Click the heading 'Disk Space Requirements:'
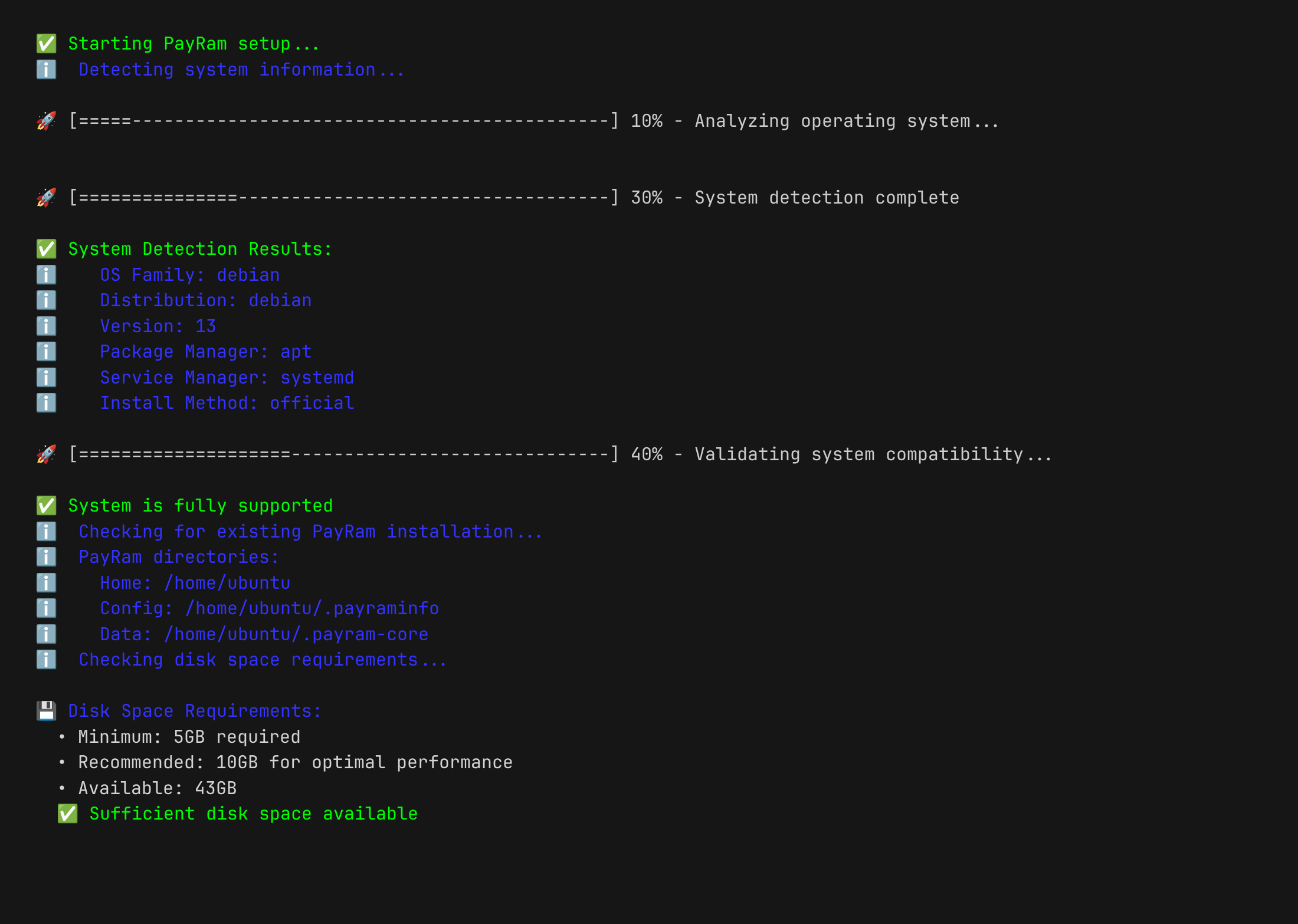This screenshot has height=924, width=1298. pyautogui.click(x=195, y=711)
